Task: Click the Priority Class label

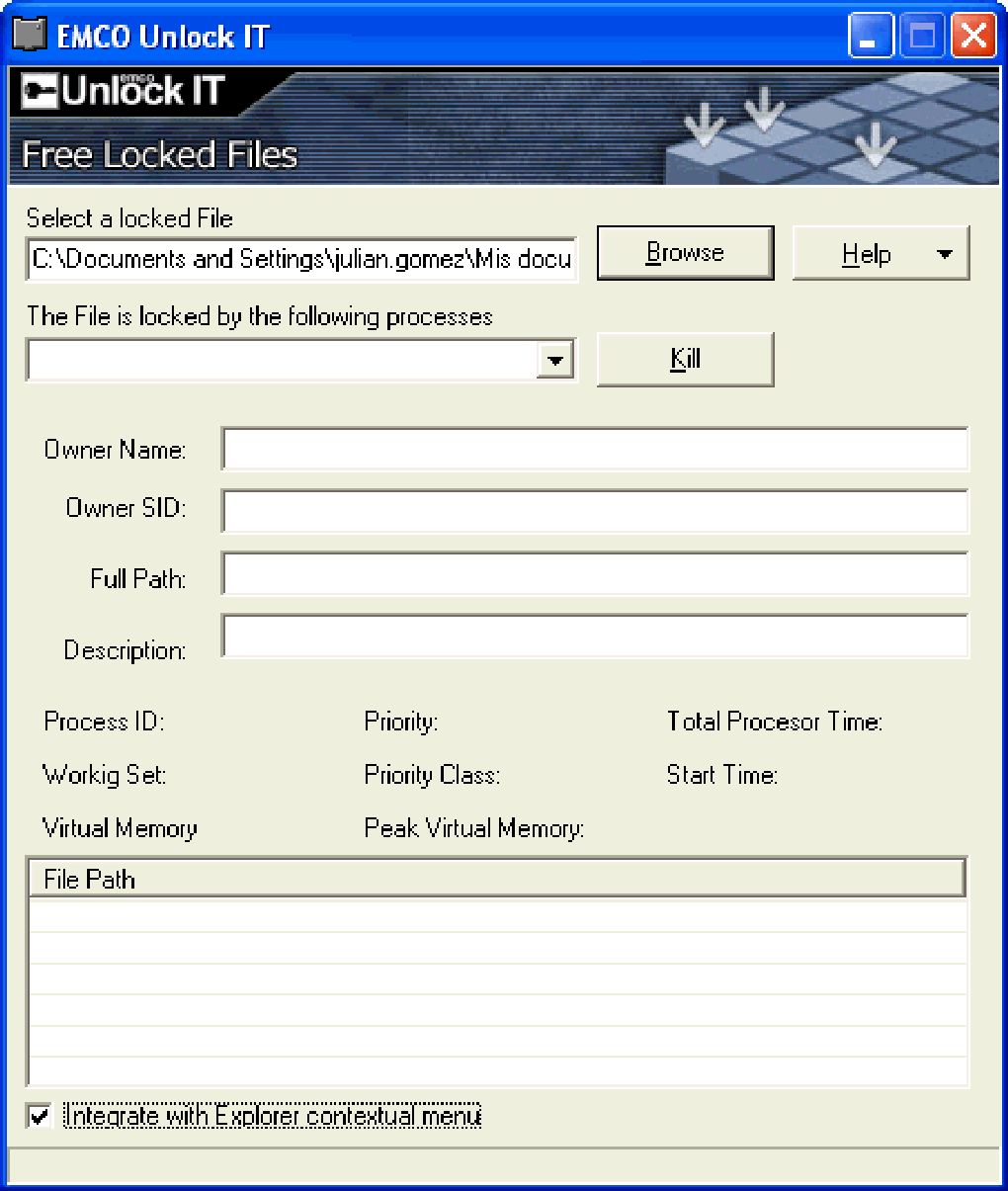Action: pos(432,775)
